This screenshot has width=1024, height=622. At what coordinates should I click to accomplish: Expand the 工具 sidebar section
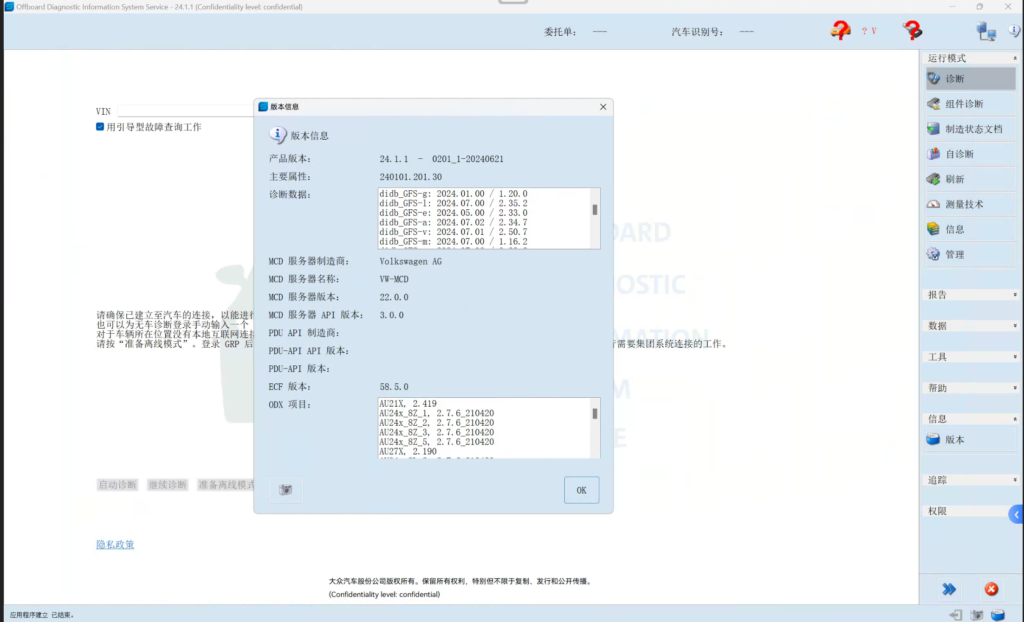click(x=970, y=357)
